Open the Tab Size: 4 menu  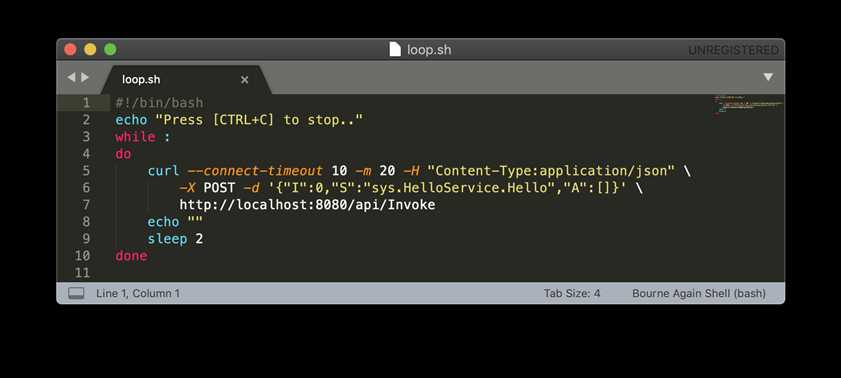click(x=572, y=293)
